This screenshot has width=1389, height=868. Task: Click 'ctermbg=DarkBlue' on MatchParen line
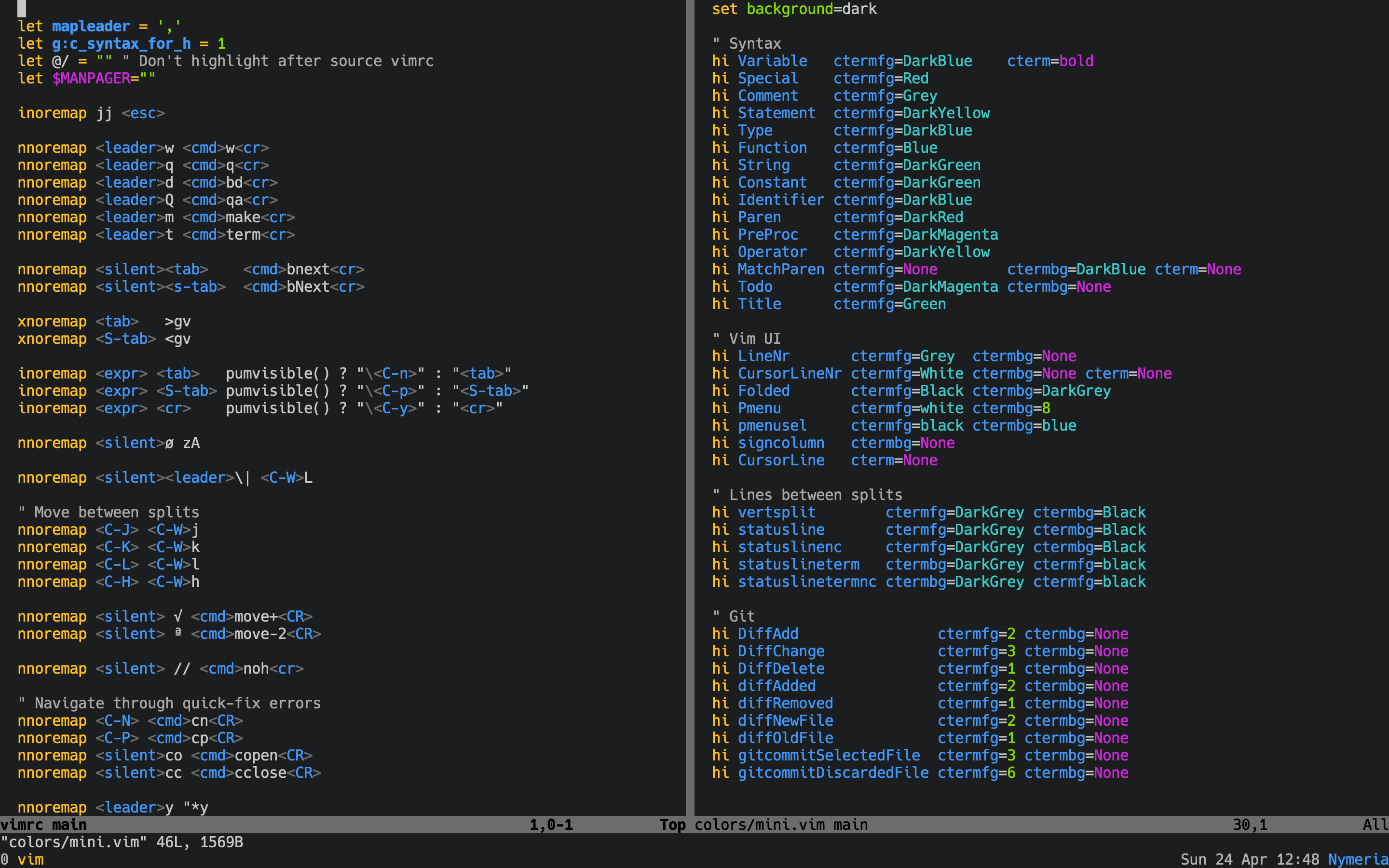(1077, 269)
